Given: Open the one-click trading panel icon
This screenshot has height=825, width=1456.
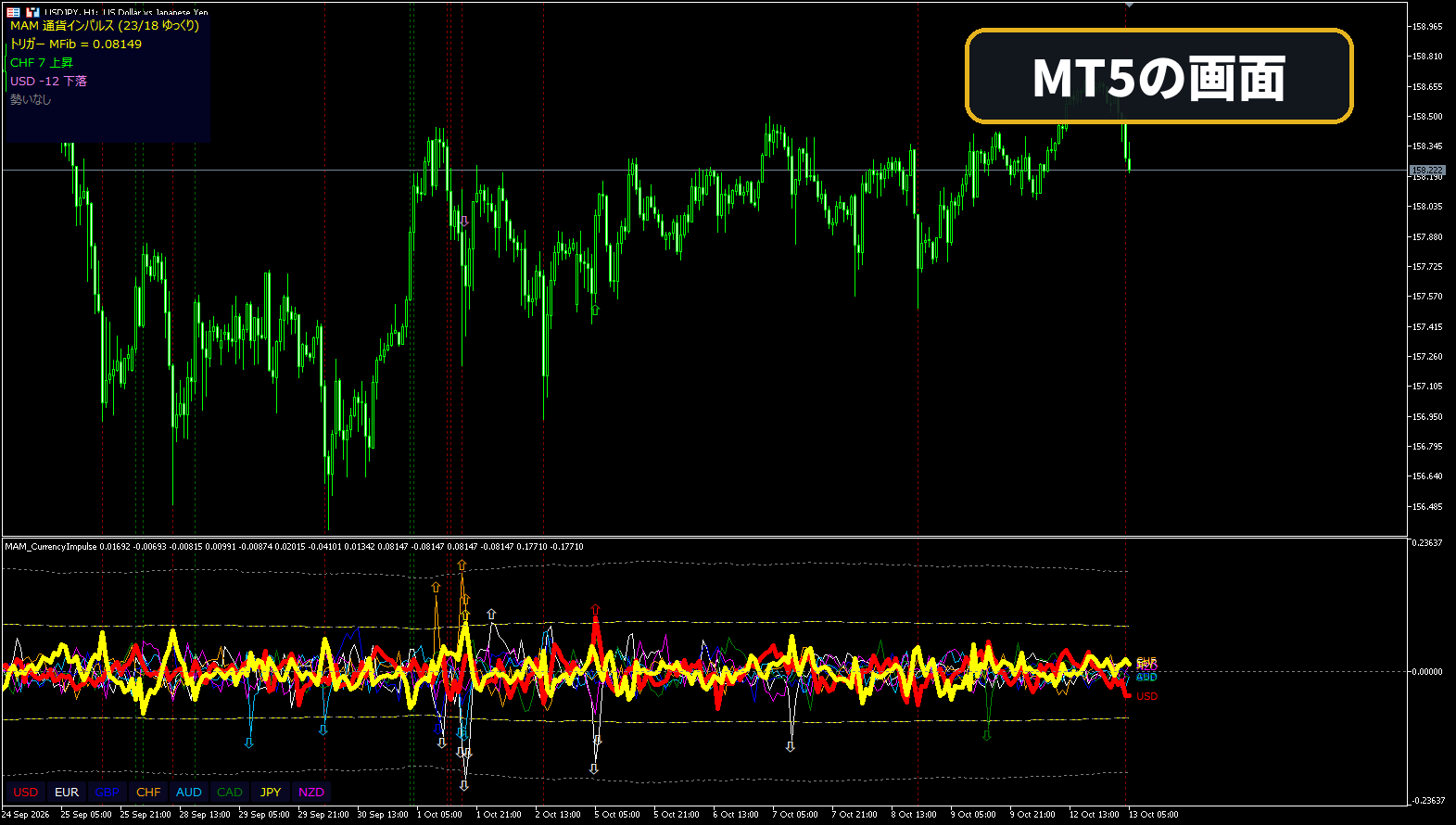Looking at the screenshot, I should (13, 12).
